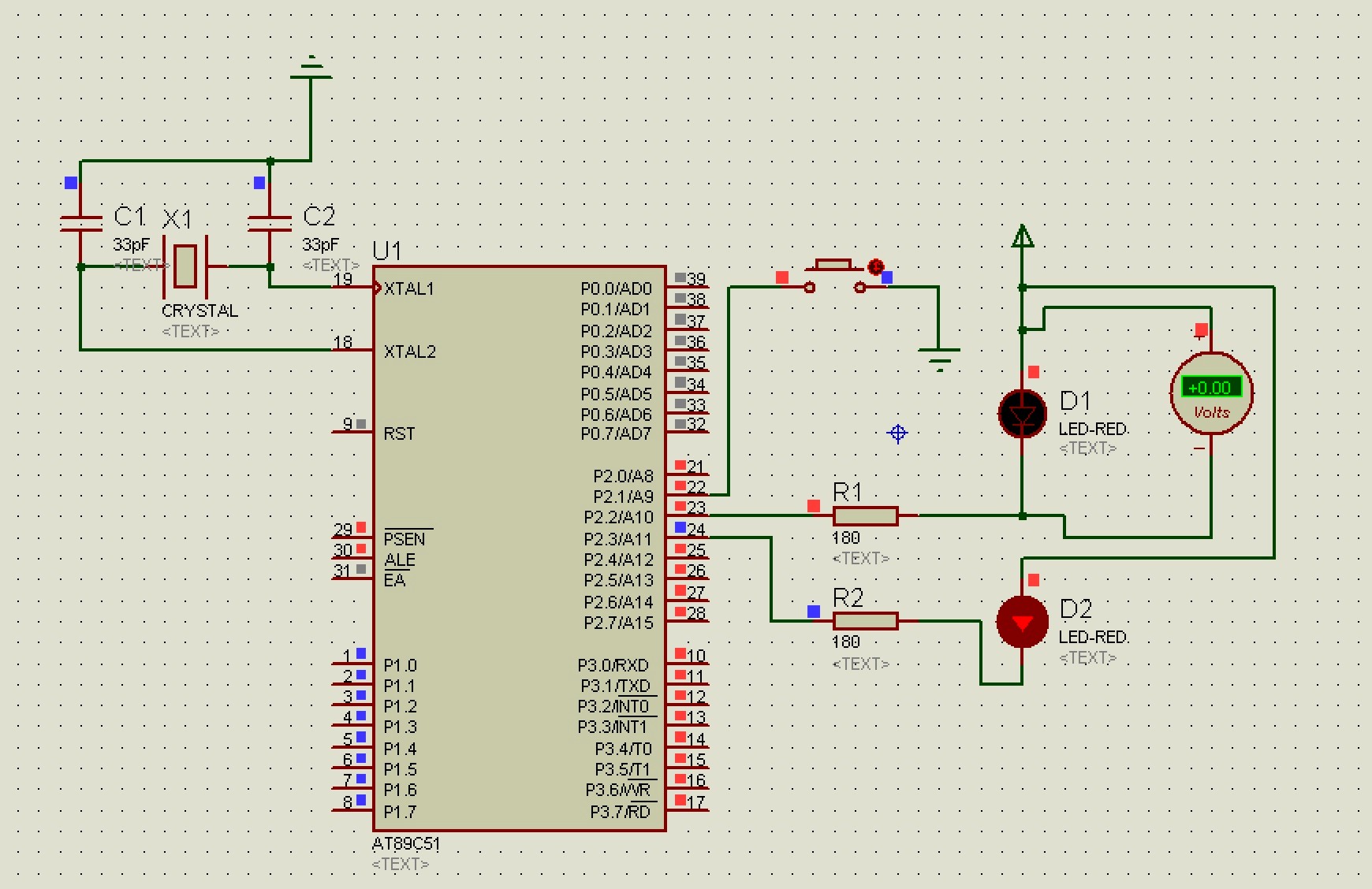Select the ground symbol right of push button
The width and height of the screenshot is (1372, 889).
(938, 357)
